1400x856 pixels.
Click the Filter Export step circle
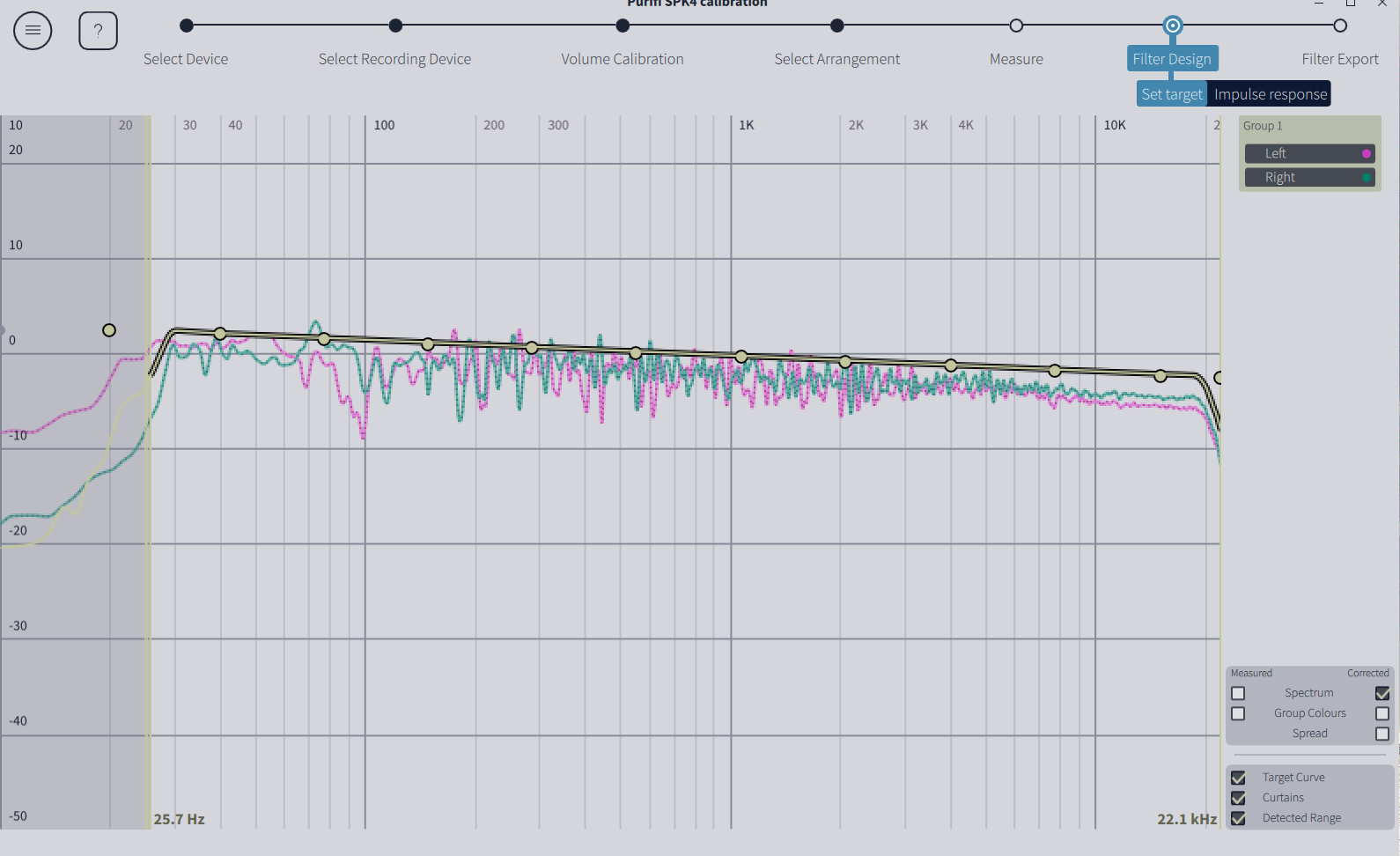click(x=1340, y=26)
